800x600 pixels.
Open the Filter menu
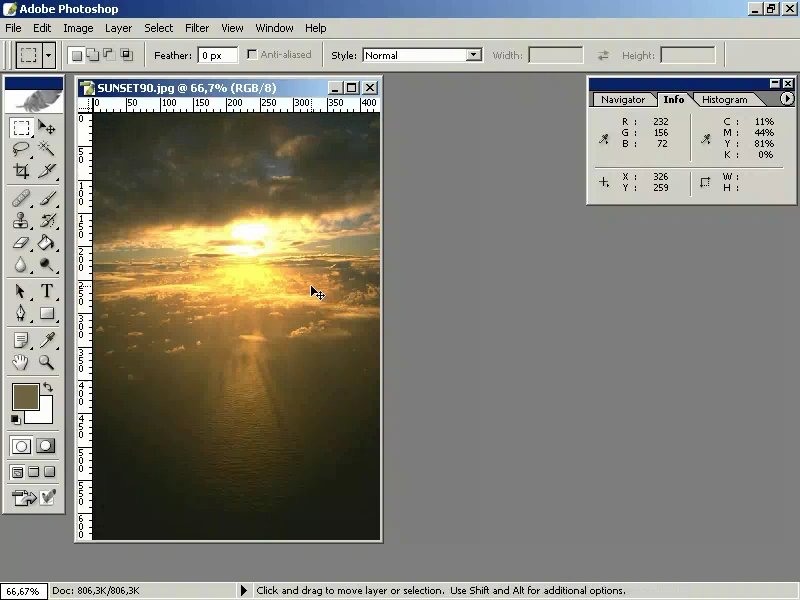pos(197,28)
